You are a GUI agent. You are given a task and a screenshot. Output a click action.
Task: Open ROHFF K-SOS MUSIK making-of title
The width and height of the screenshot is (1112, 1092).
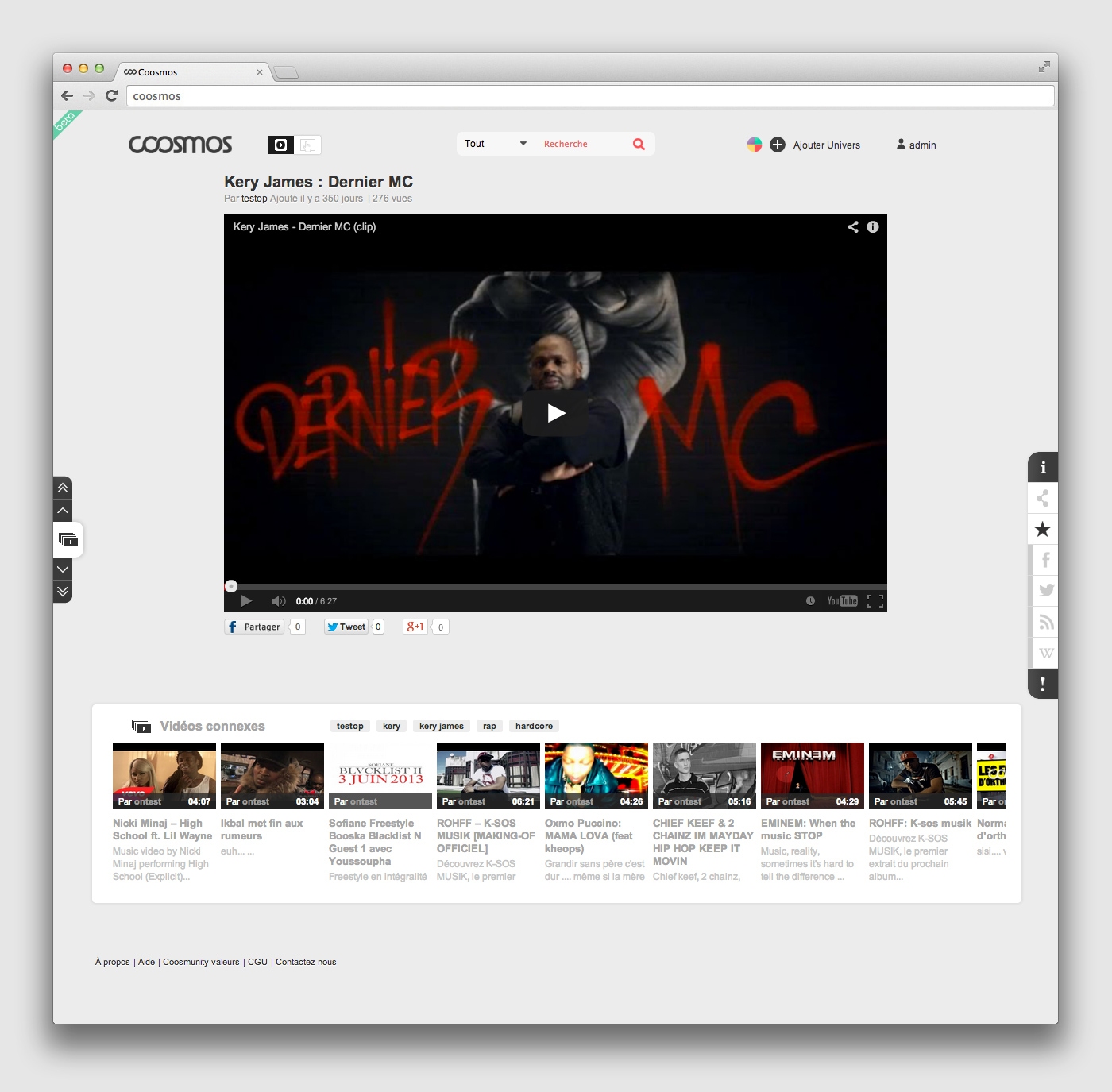click(486, 836)
